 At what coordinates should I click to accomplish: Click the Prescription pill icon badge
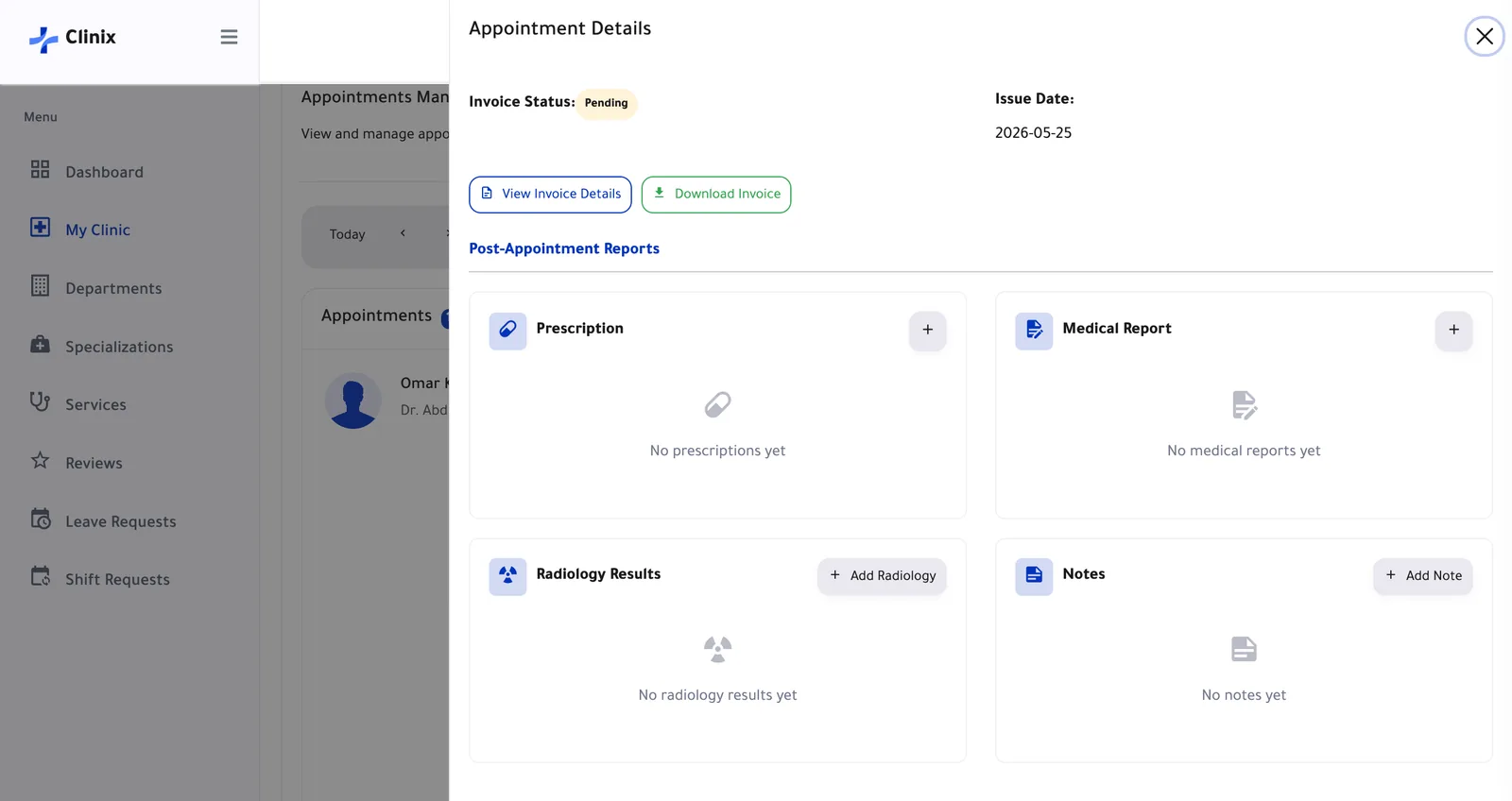click(507, 331)
